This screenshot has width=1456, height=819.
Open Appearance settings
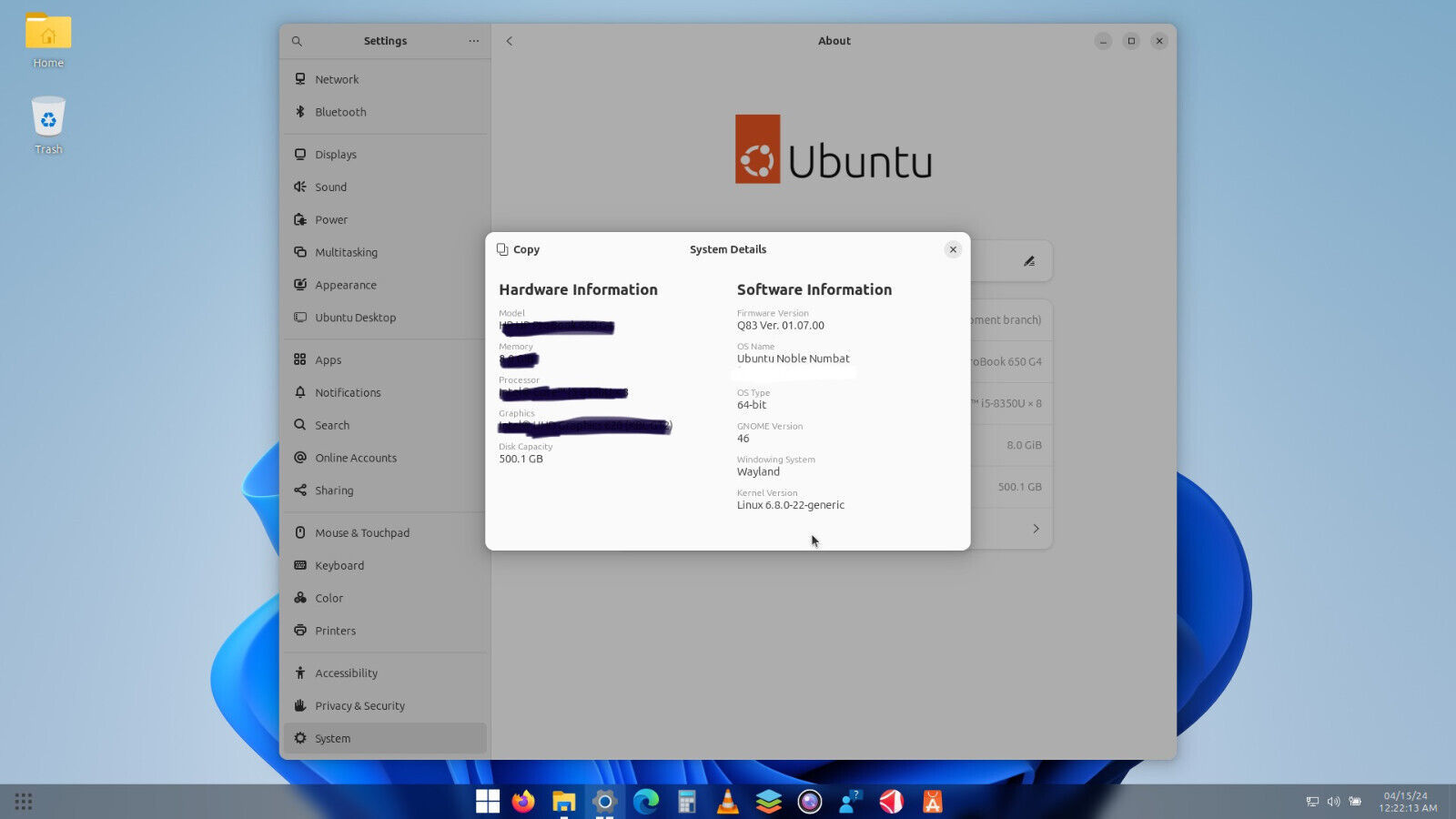(385, 286)
